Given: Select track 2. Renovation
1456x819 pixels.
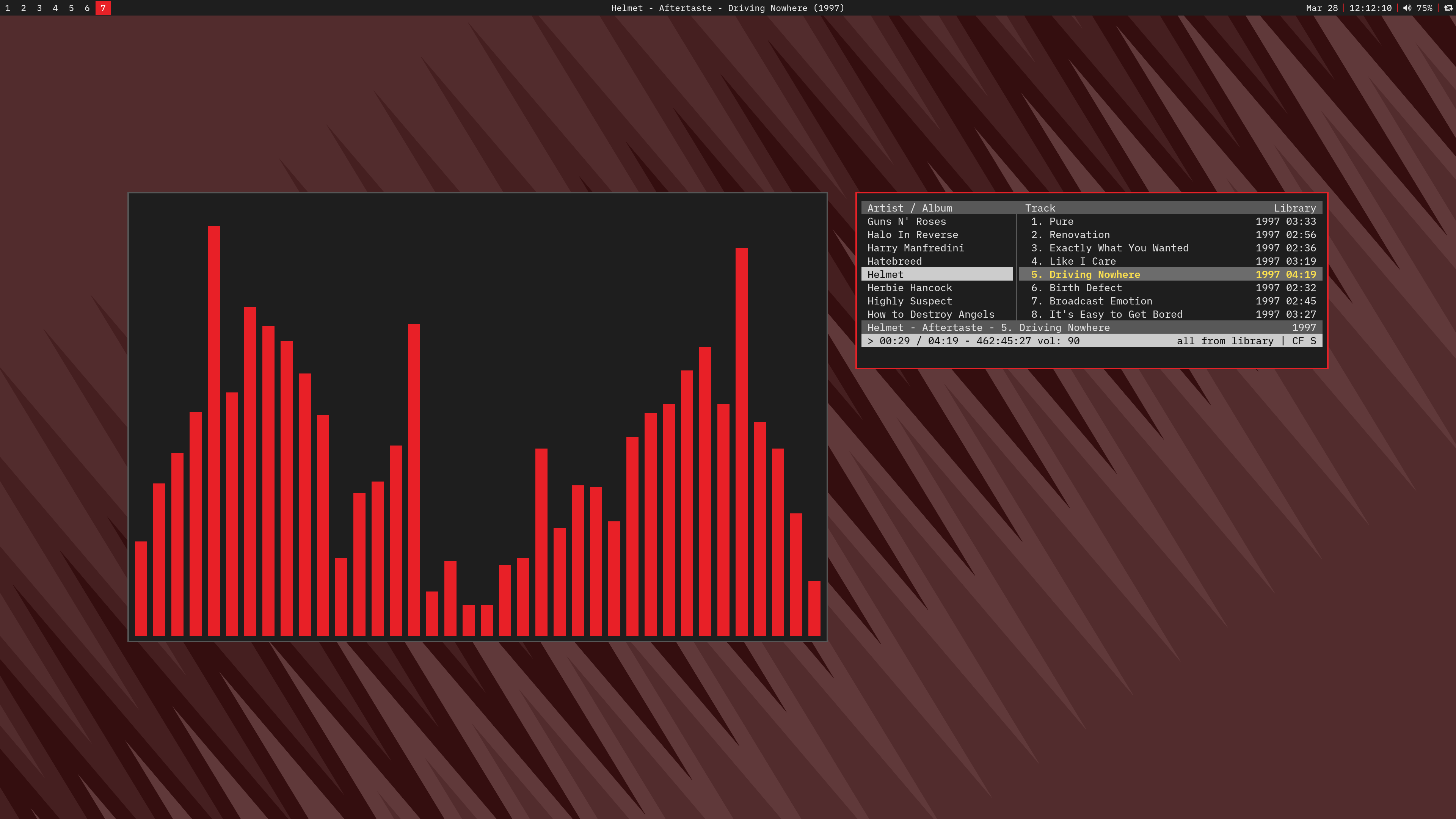Looking at the screenshot, I should 1170,235.
